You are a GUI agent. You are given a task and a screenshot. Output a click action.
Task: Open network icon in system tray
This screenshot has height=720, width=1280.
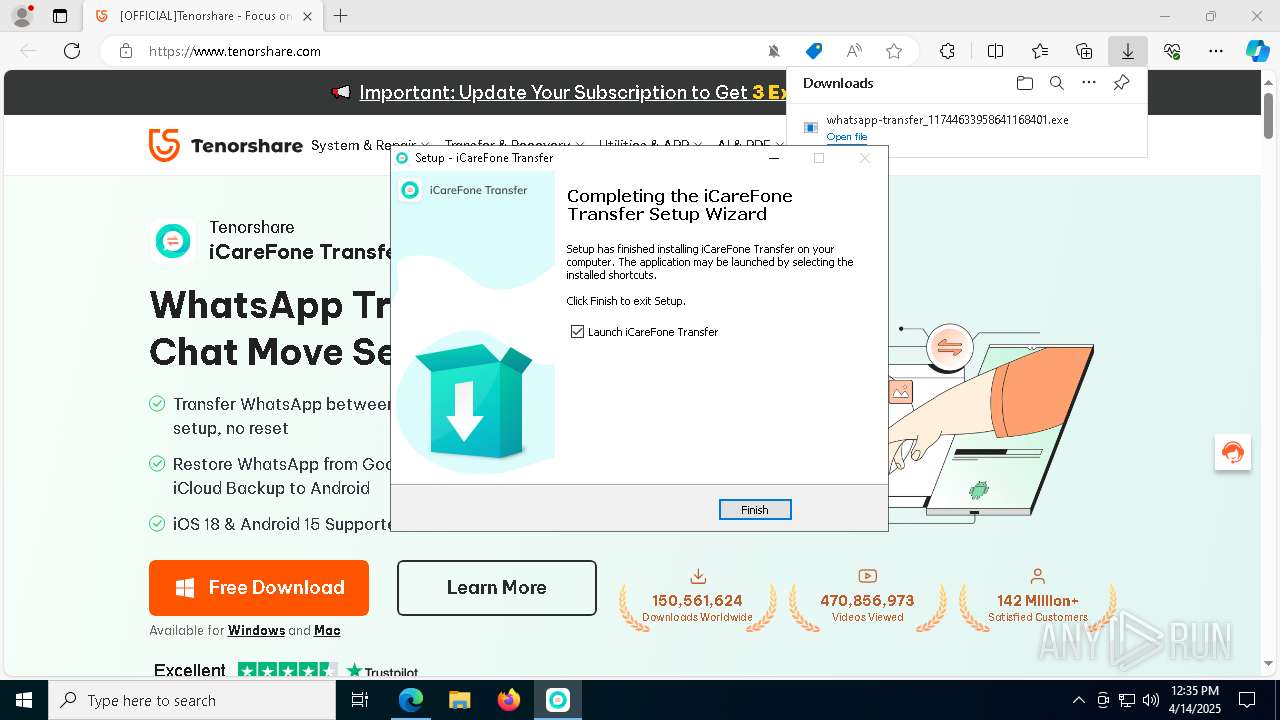1127,700
